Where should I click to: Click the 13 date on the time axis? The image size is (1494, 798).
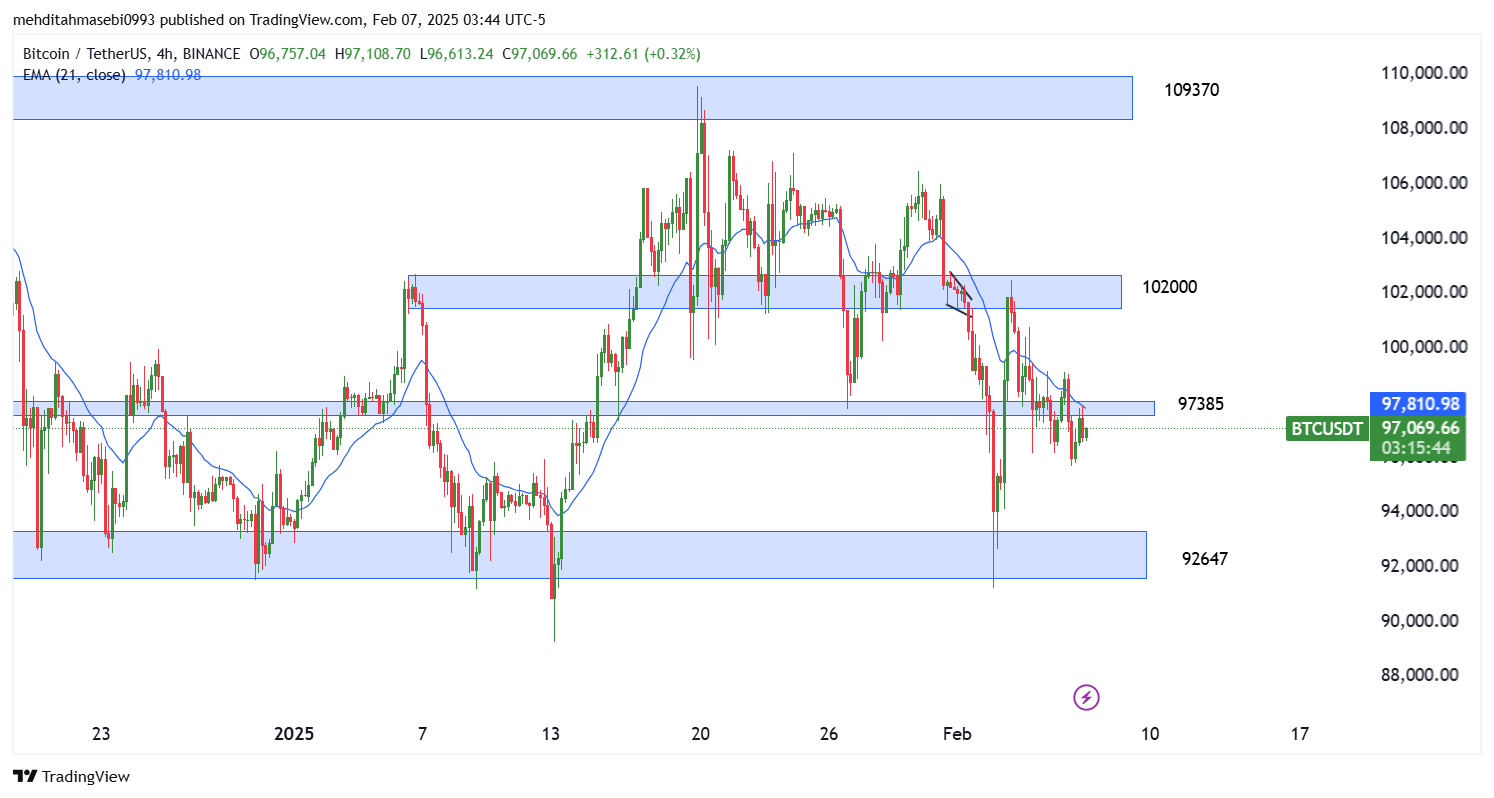click(551, 734)
